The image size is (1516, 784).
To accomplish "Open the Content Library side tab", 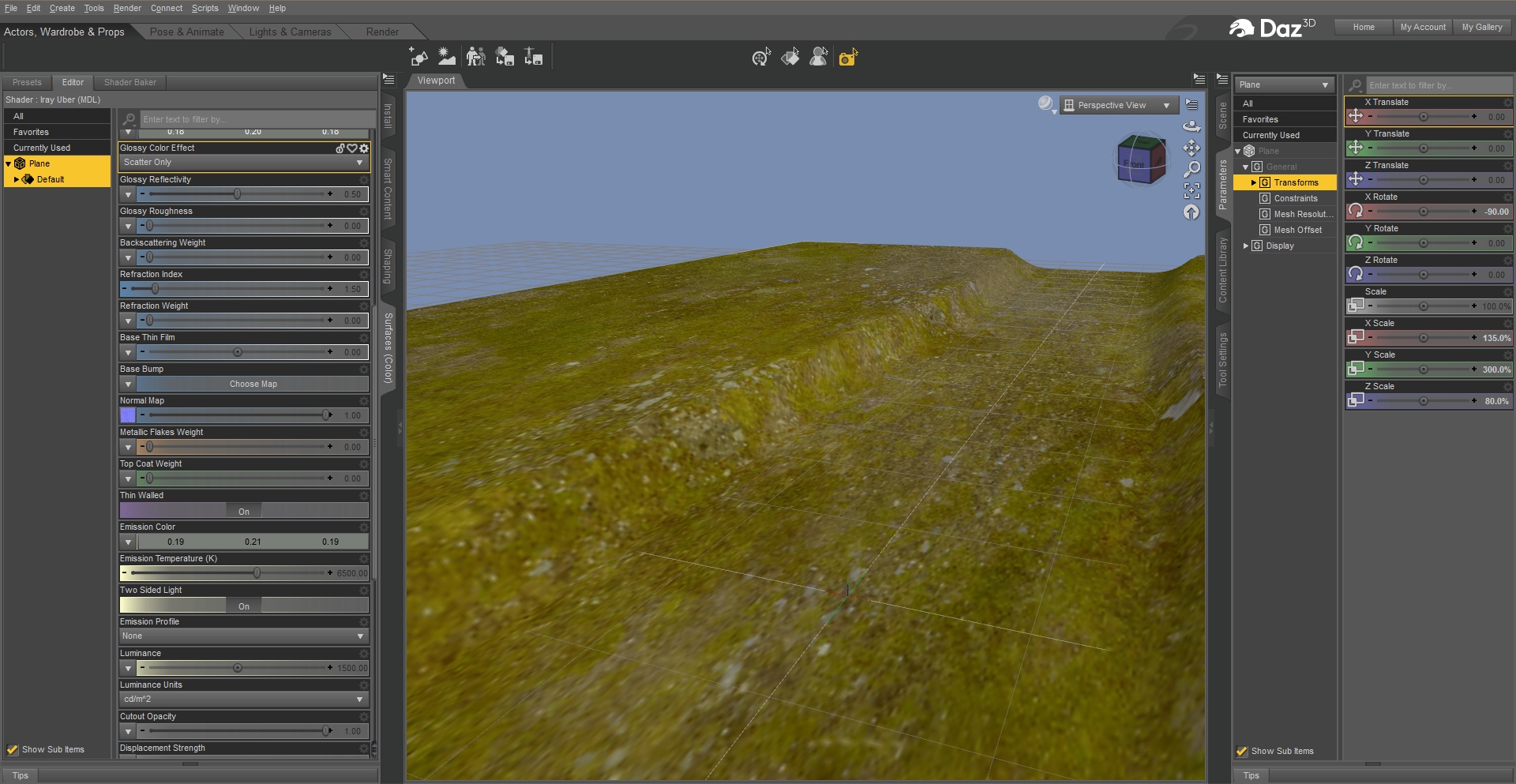I will 1222,270.
